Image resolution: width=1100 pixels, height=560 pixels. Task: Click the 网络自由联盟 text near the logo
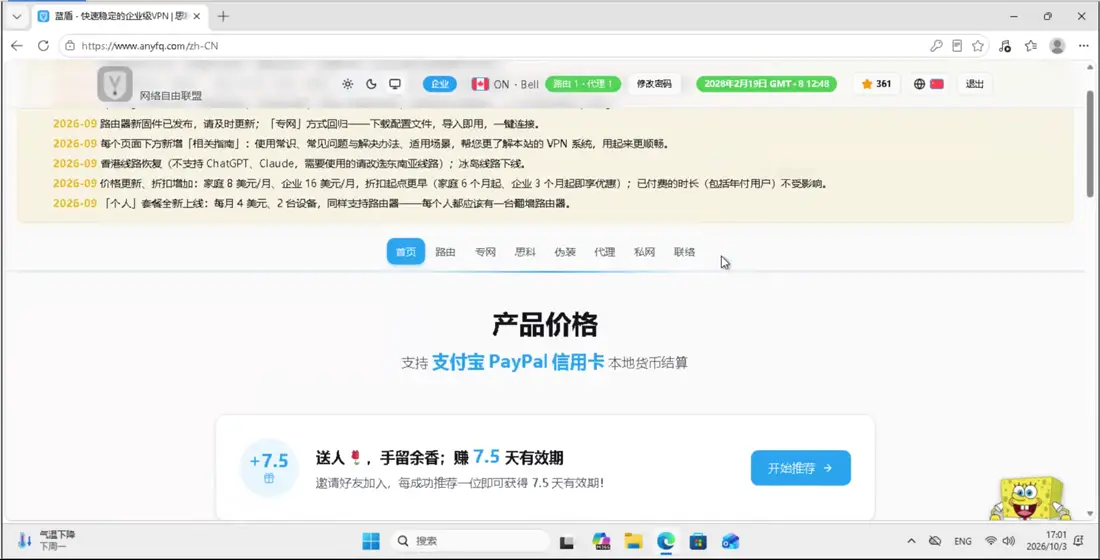(x=170, y=96)
